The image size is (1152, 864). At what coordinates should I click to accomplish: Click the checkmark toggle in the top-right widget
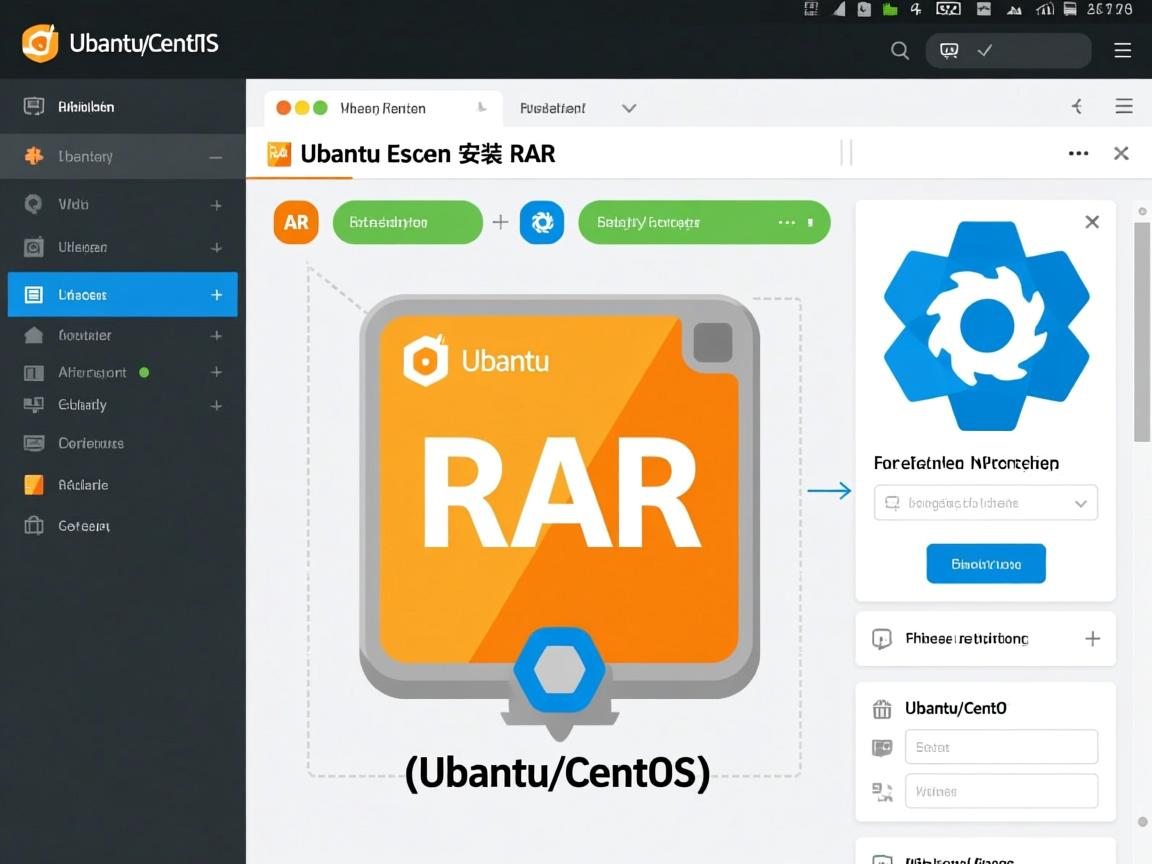(x=982, y=49)
